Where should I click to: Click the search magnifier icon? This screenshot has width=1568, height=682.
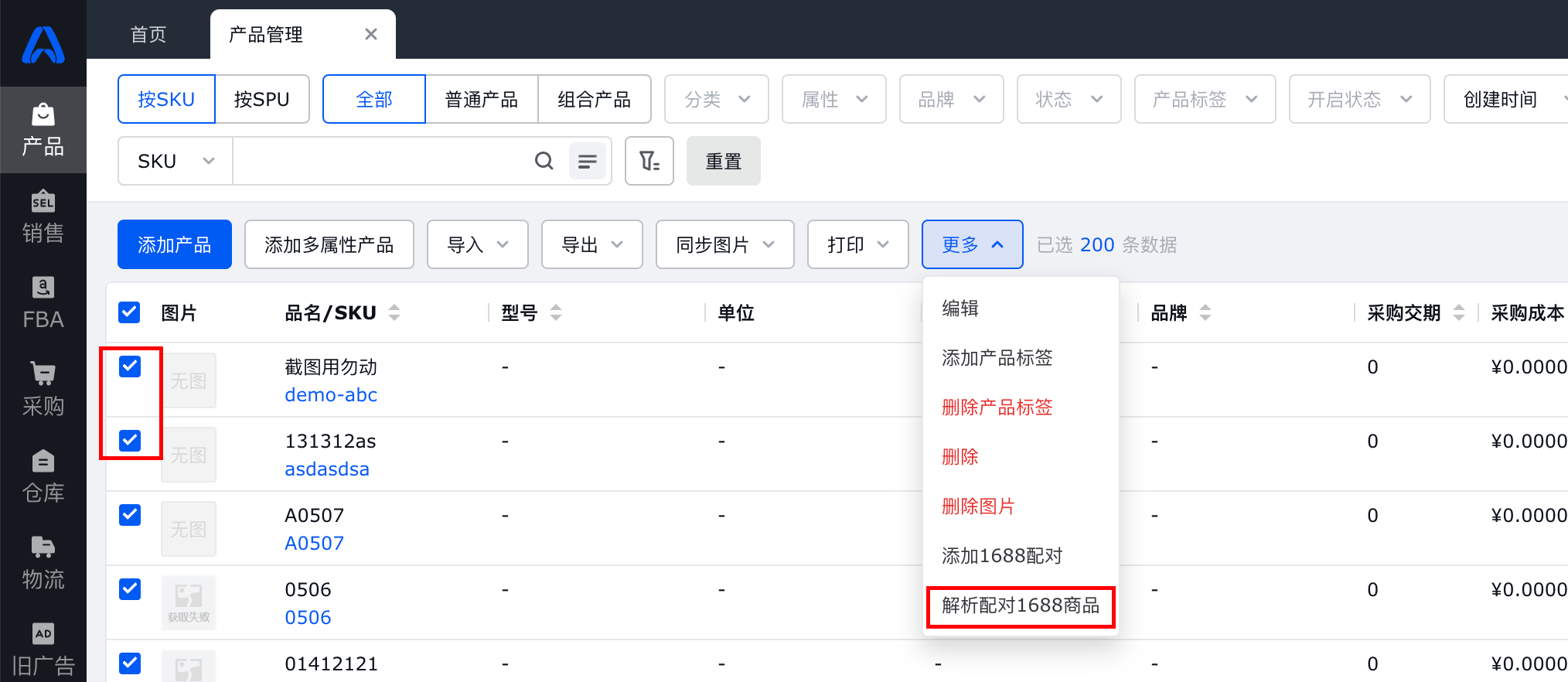[544, 161]
